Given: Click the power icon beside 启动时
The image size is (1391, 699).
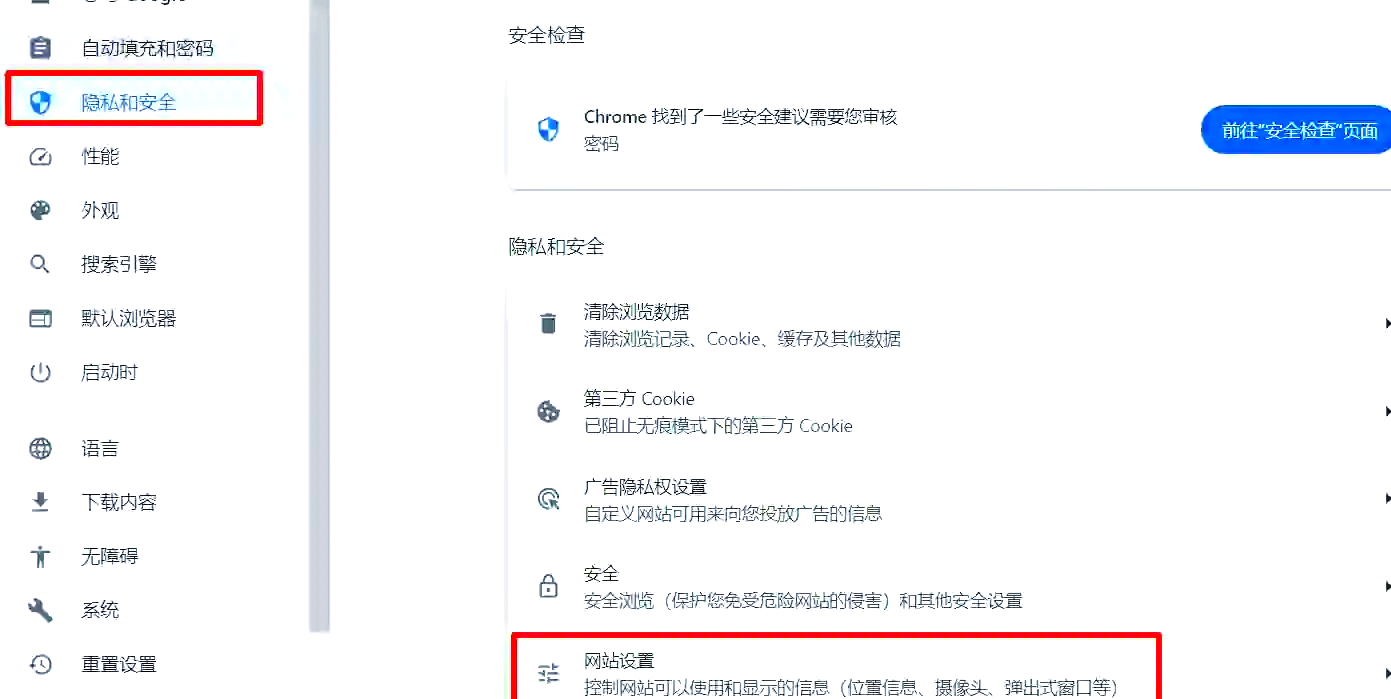Looking at the screenshot, I should click(40, 373).
